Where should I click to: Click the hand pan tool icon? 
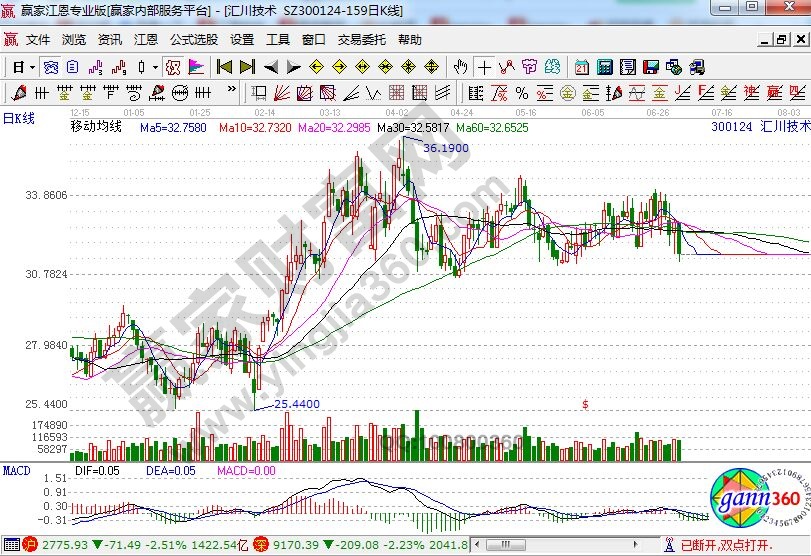[460, 67]
